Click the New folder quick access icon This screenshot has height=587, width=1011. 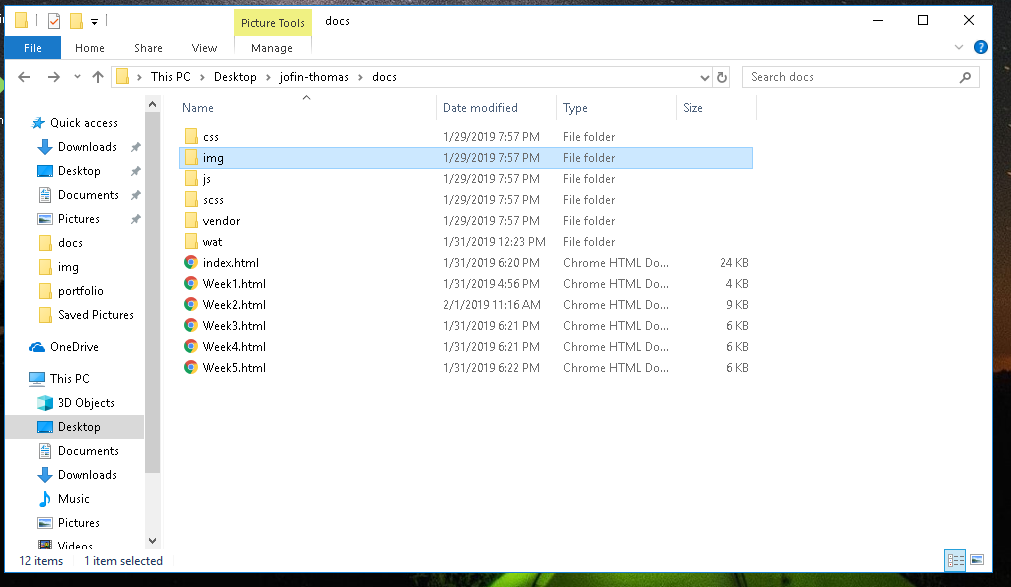click(76, 21)
